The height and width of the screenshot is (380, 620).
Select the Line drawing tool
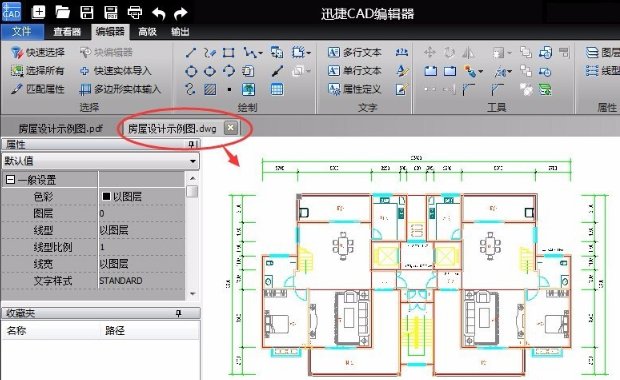click(191, 53)
